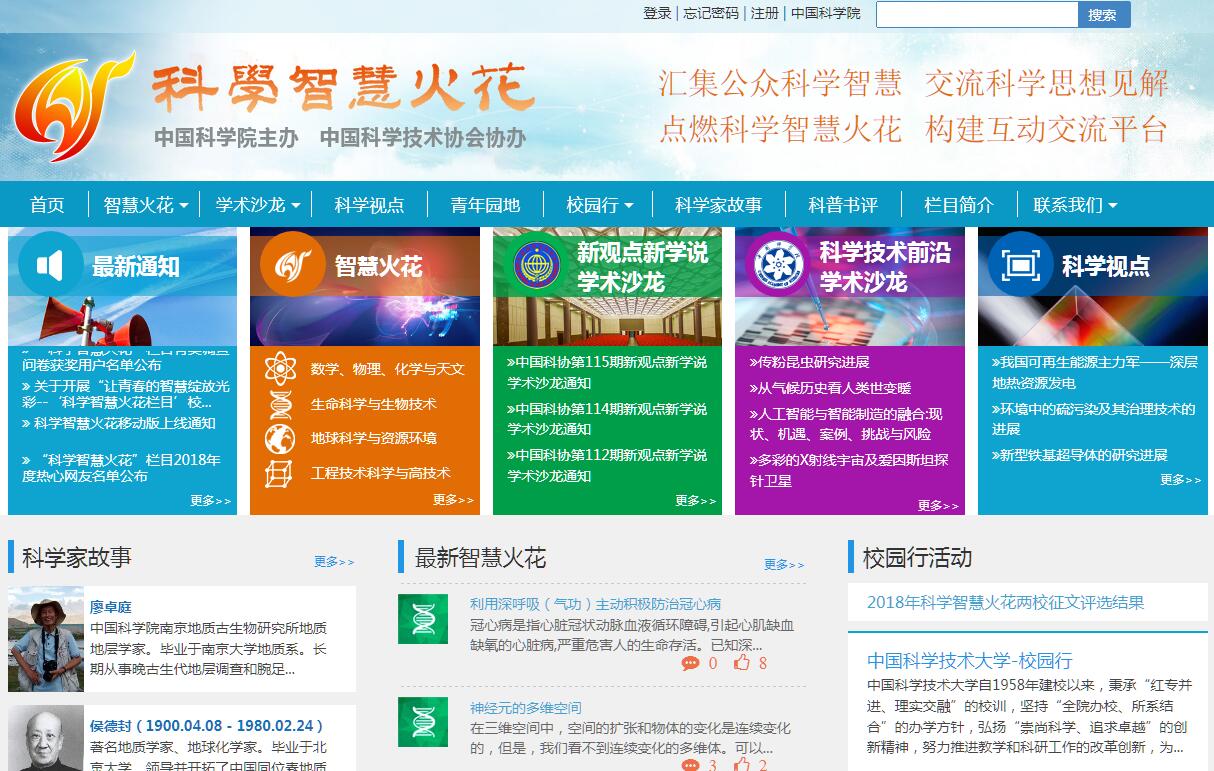Choose the cube icon for 工程技术科学与高技术
The width and height of the screenshot is (1214, 771).
(x=280, y=473)
